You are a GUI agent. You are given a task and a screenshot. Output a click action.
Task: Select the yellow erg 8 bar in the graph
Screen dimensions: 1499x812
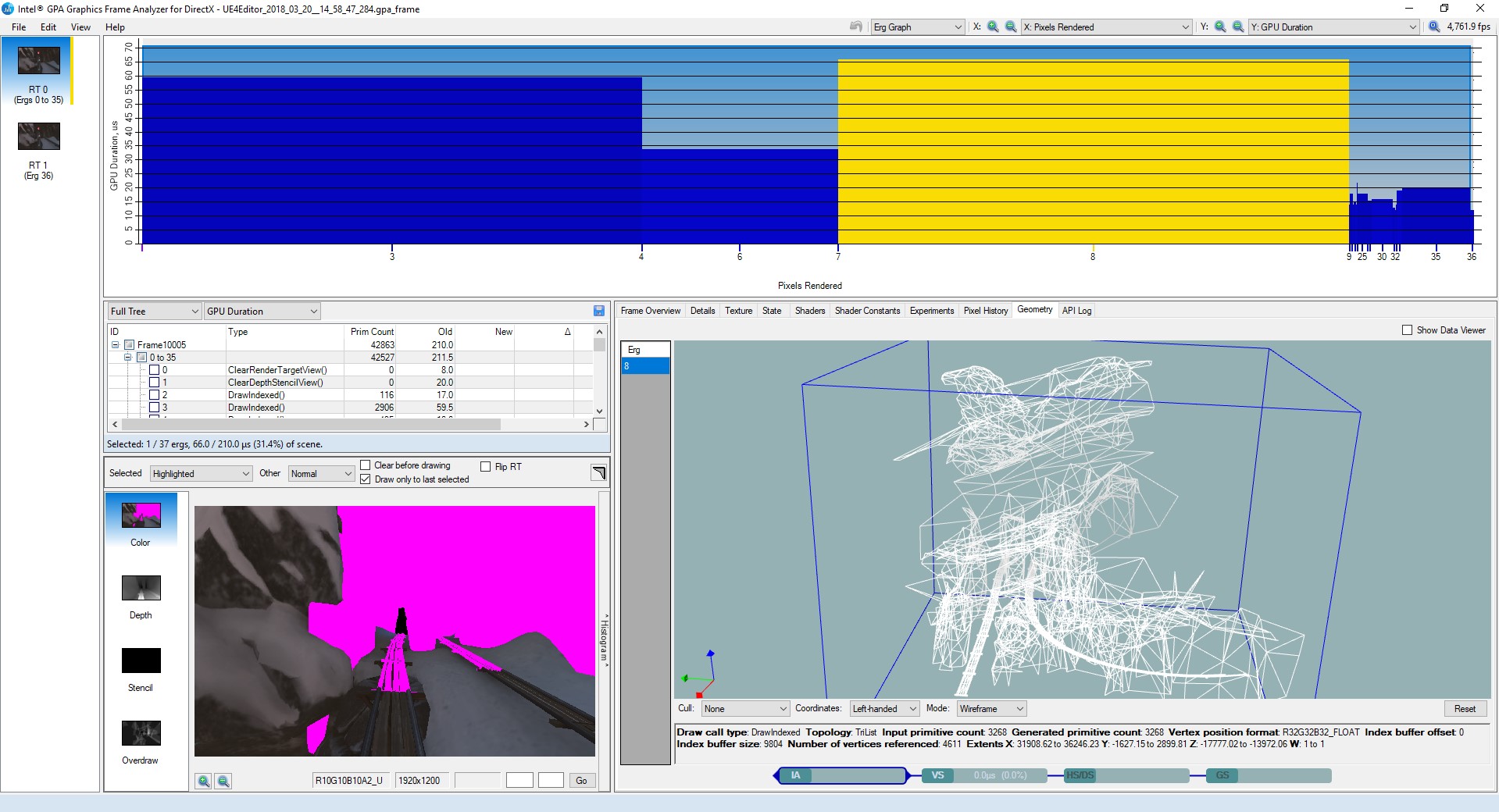click(x=1093, y=152)
